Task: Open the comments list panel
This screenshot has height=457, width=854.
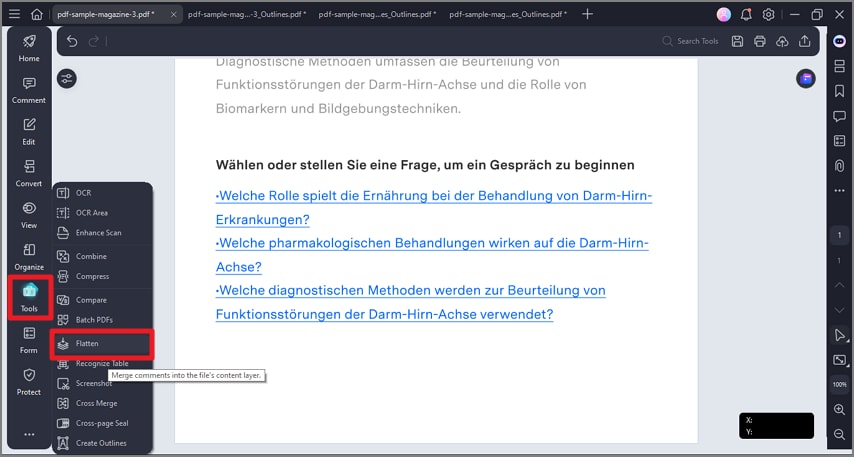Action: (839, 116)
